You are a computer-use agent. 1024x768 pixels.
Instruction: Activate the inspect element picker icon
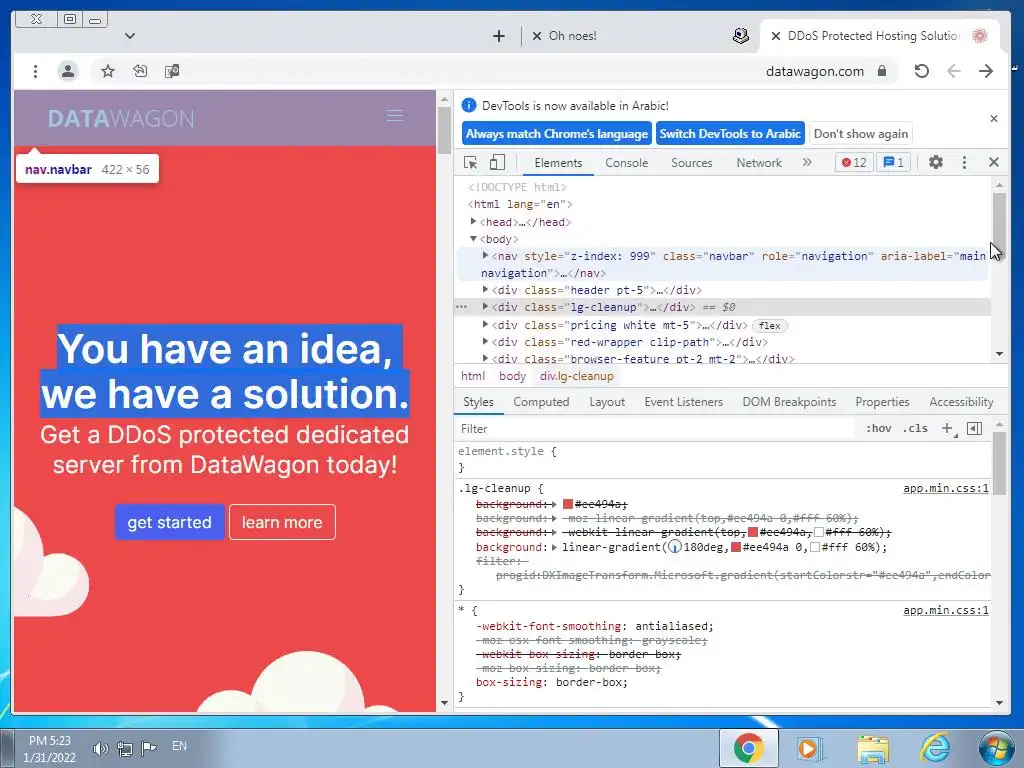tap(470, 162)
